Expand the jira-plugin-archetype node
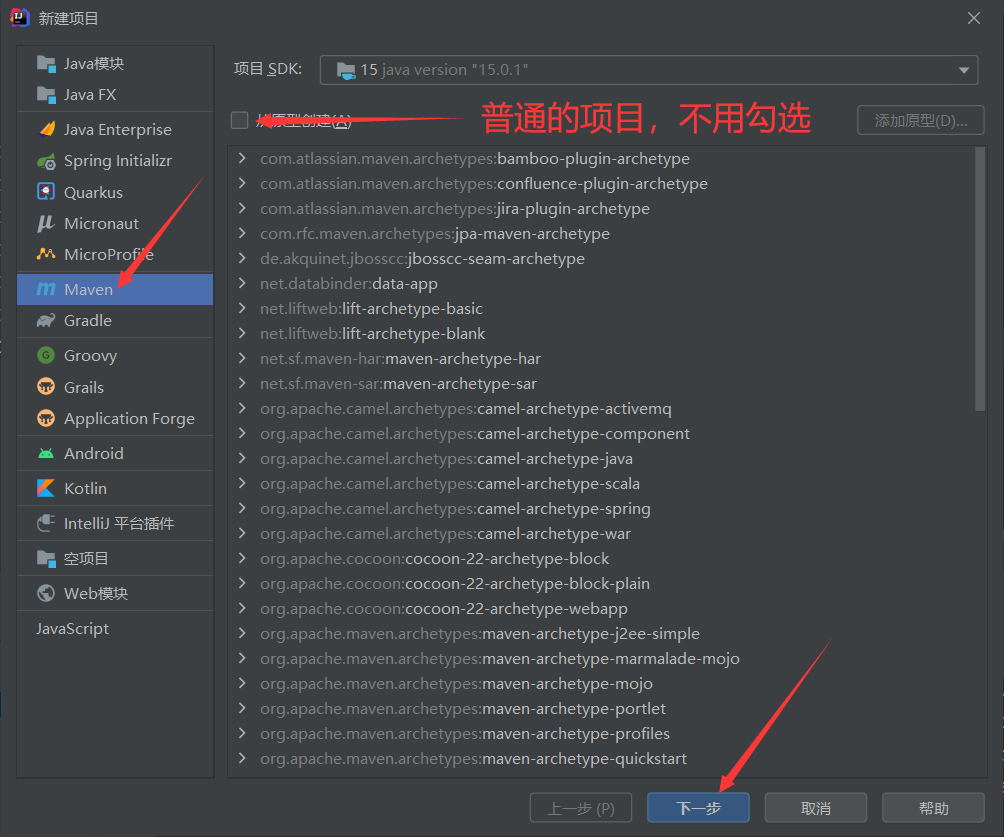 pyautogui.click(x=242, y=208)
